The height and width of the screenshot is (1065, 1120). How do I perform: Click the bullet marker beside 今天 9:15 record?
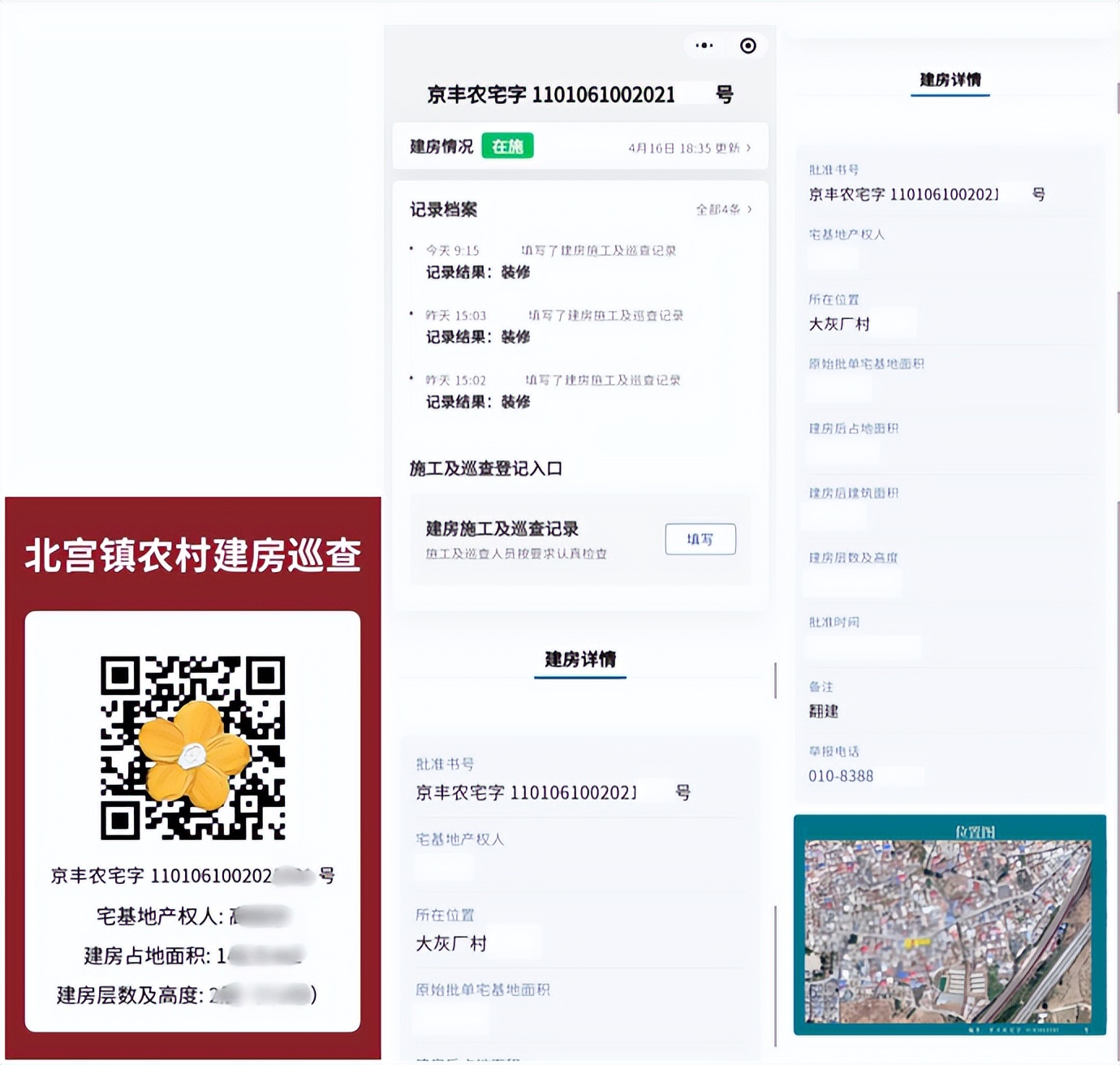pyautogui.click(x=412, y=250)
